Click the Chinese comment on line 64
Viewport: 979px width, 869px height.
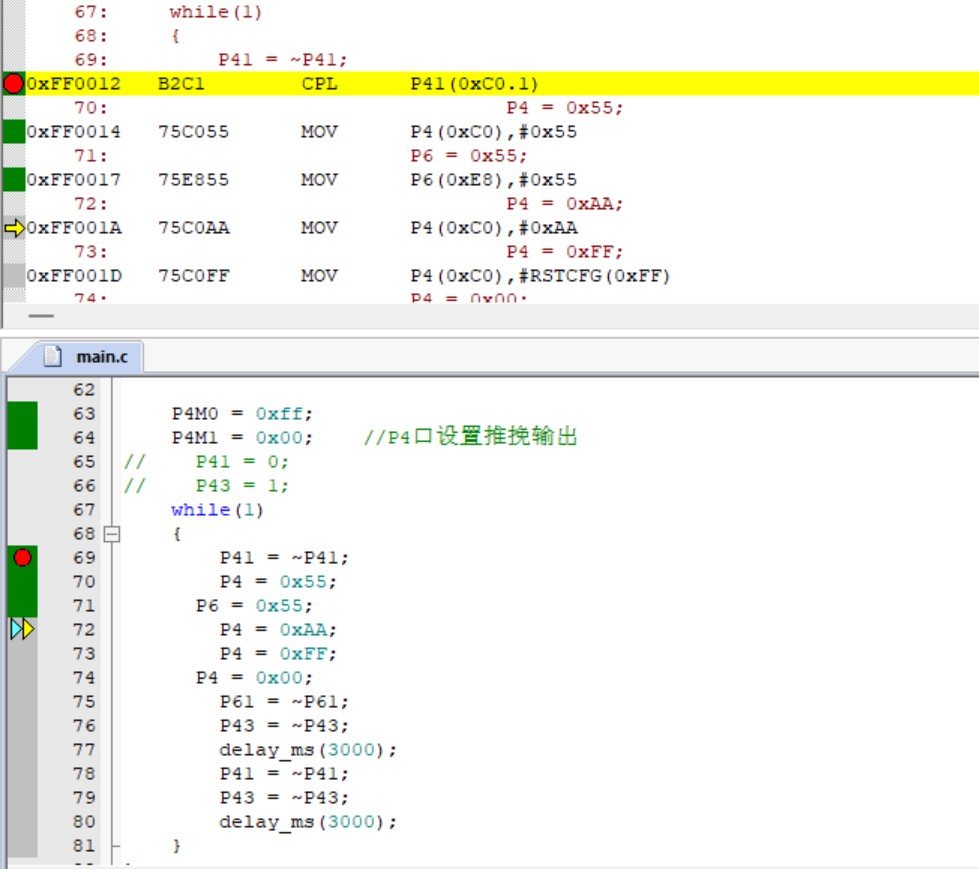click(471, 436)
